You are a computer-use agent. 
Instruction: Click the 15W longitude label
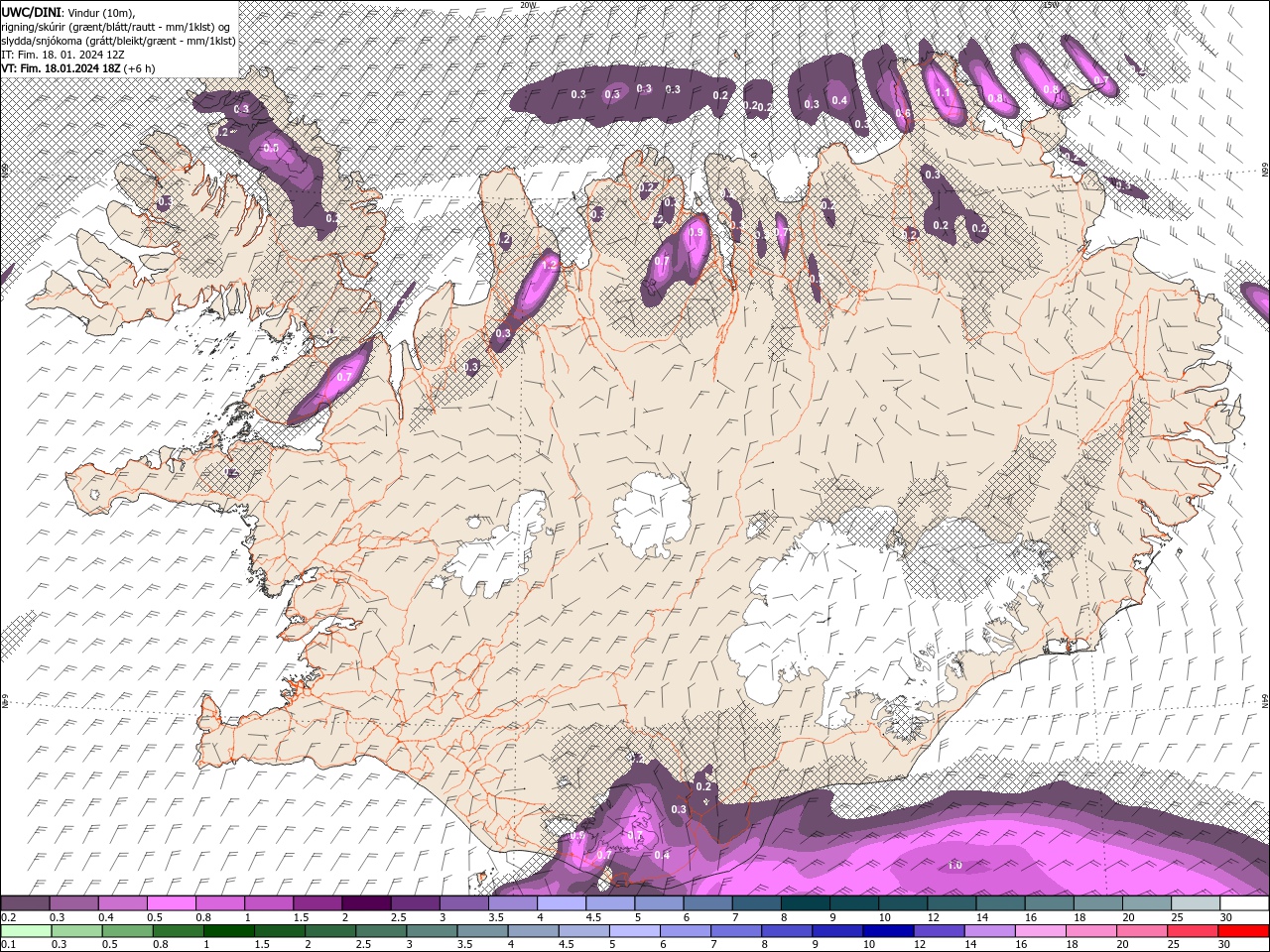[x=1051, y=4]
